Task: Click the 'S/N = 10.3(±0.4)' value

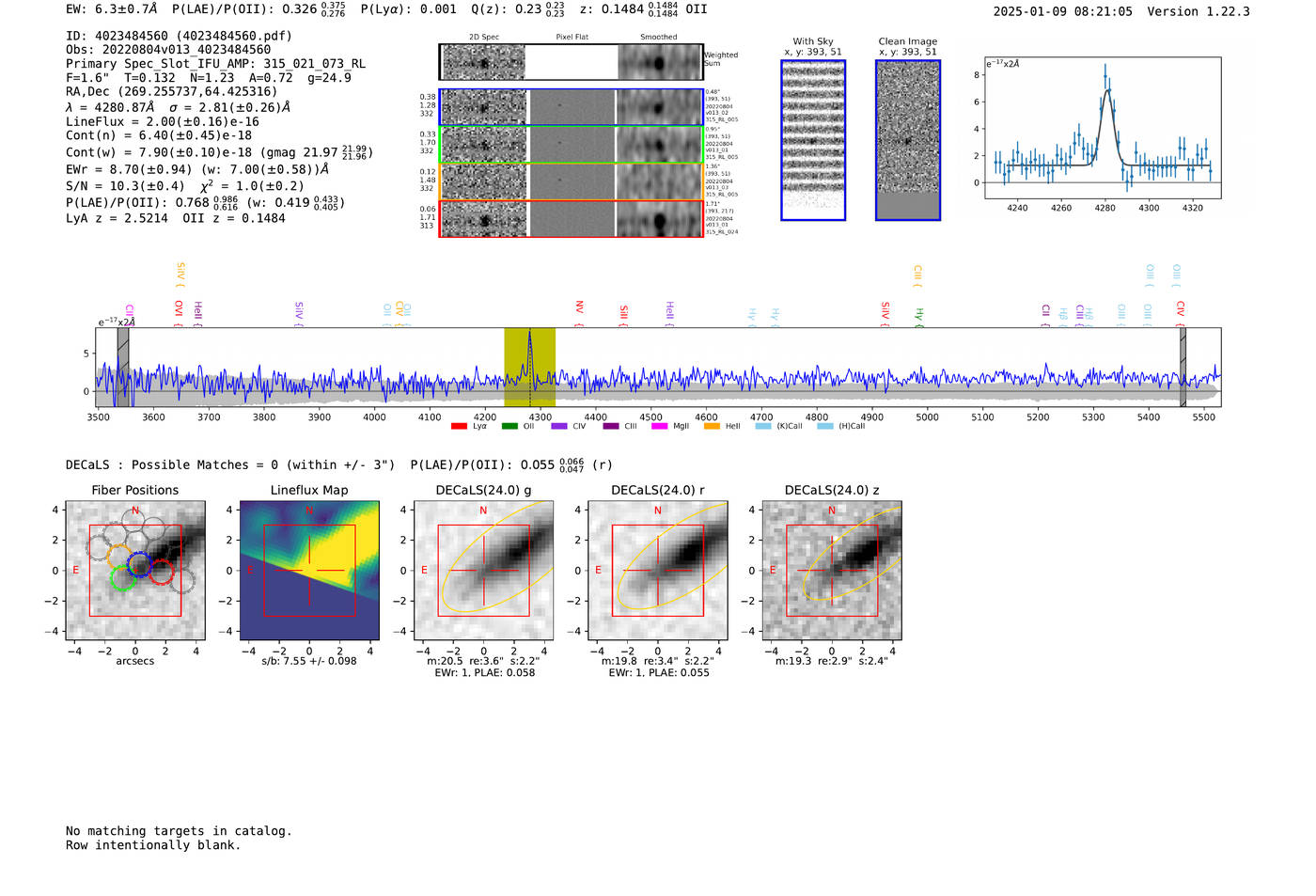Action: tap(126, 186)
